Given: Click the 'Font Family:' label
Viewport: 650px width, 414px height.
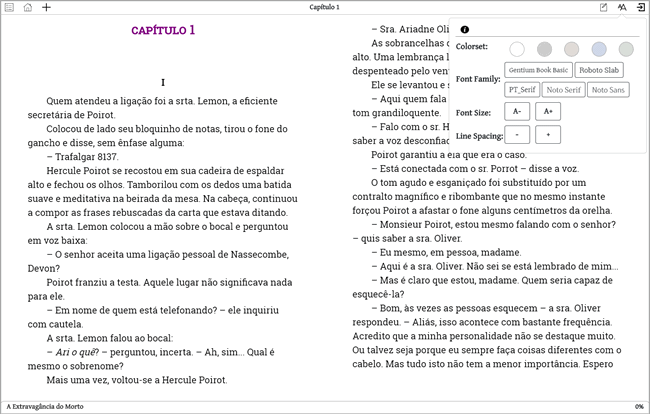Looking at the screenshot, I should pos(478,79).
